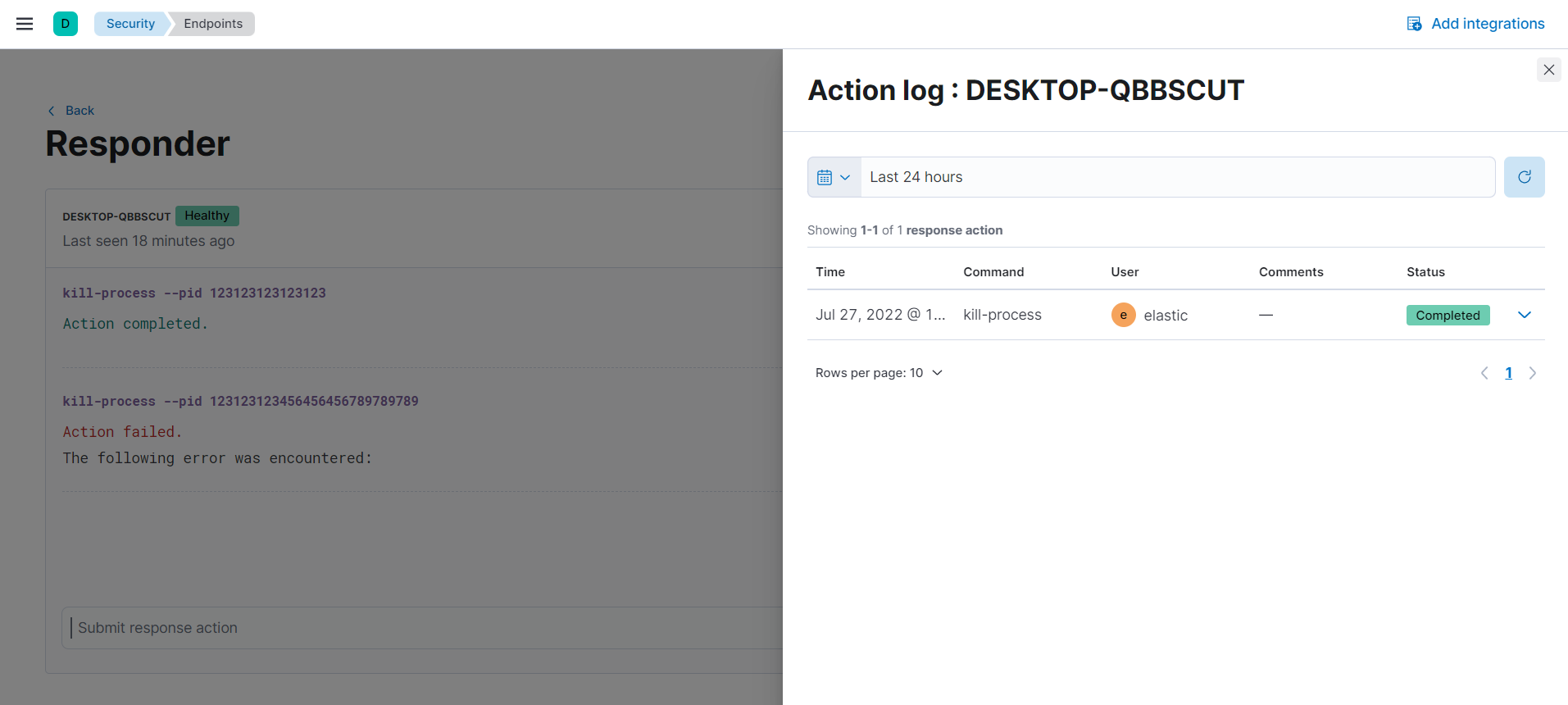The image size is (1568, 705).
Task: Click the kill-process command cell
Action: pyautogui.click(x=1002, y=315)
